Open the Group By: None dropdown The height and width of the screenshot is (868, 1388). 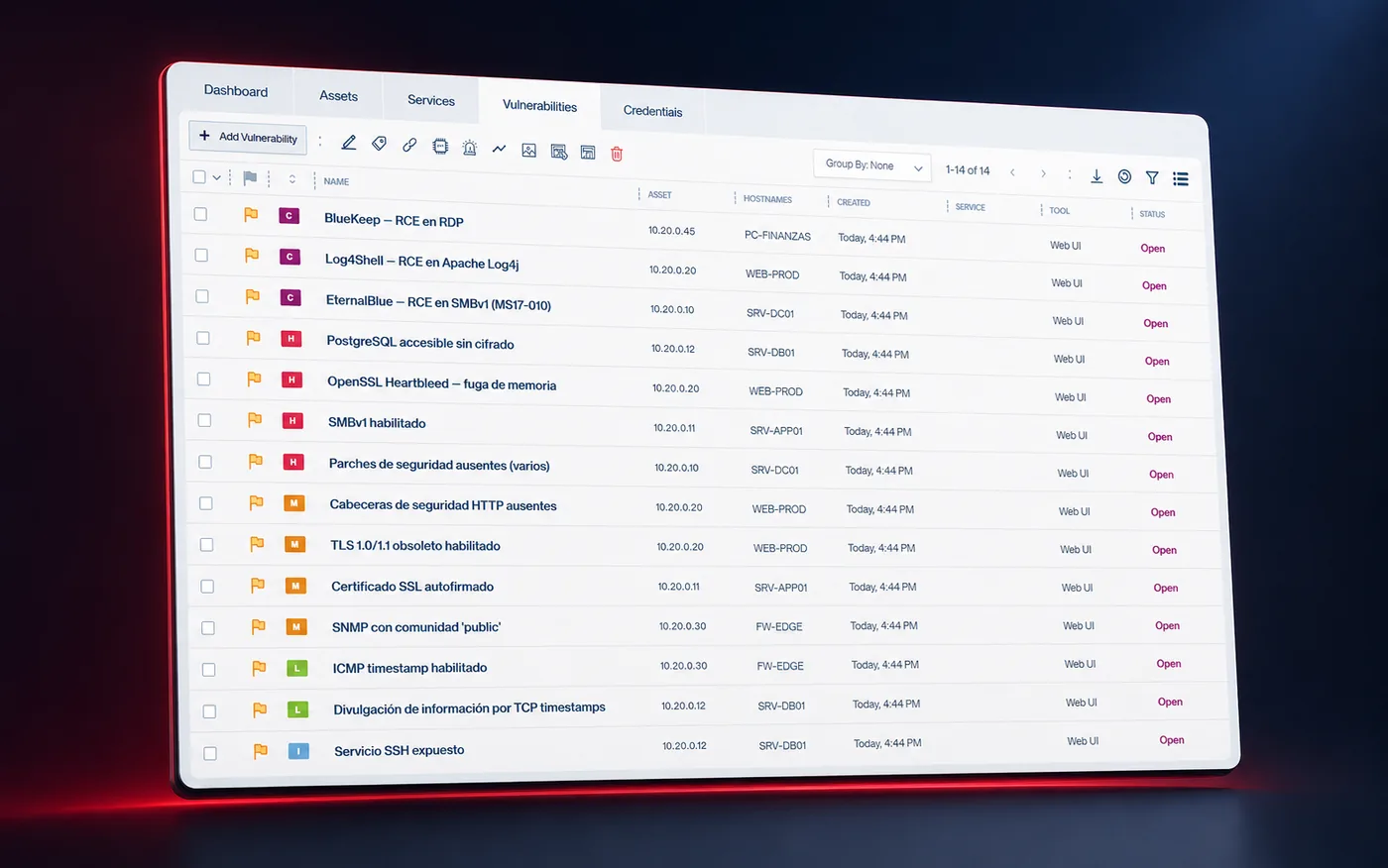coord(872,165)
